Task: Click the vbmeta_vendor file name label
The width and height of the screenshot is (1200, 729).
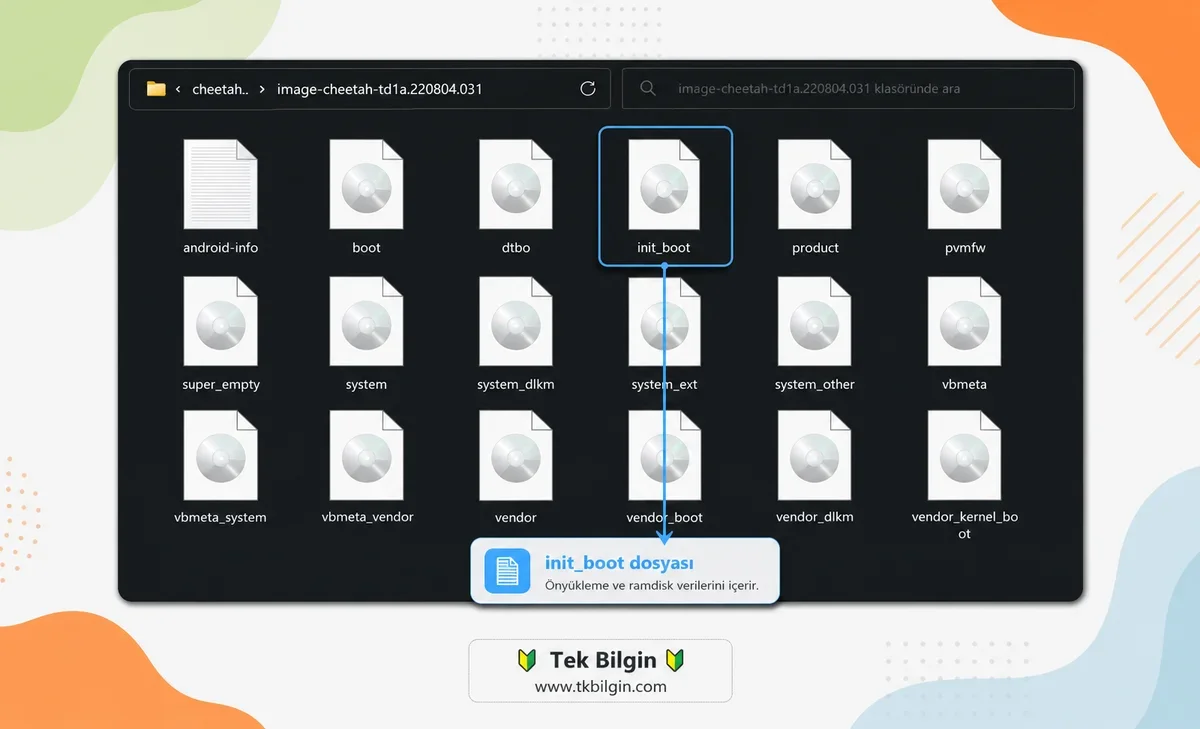Action: click(367, 518)
